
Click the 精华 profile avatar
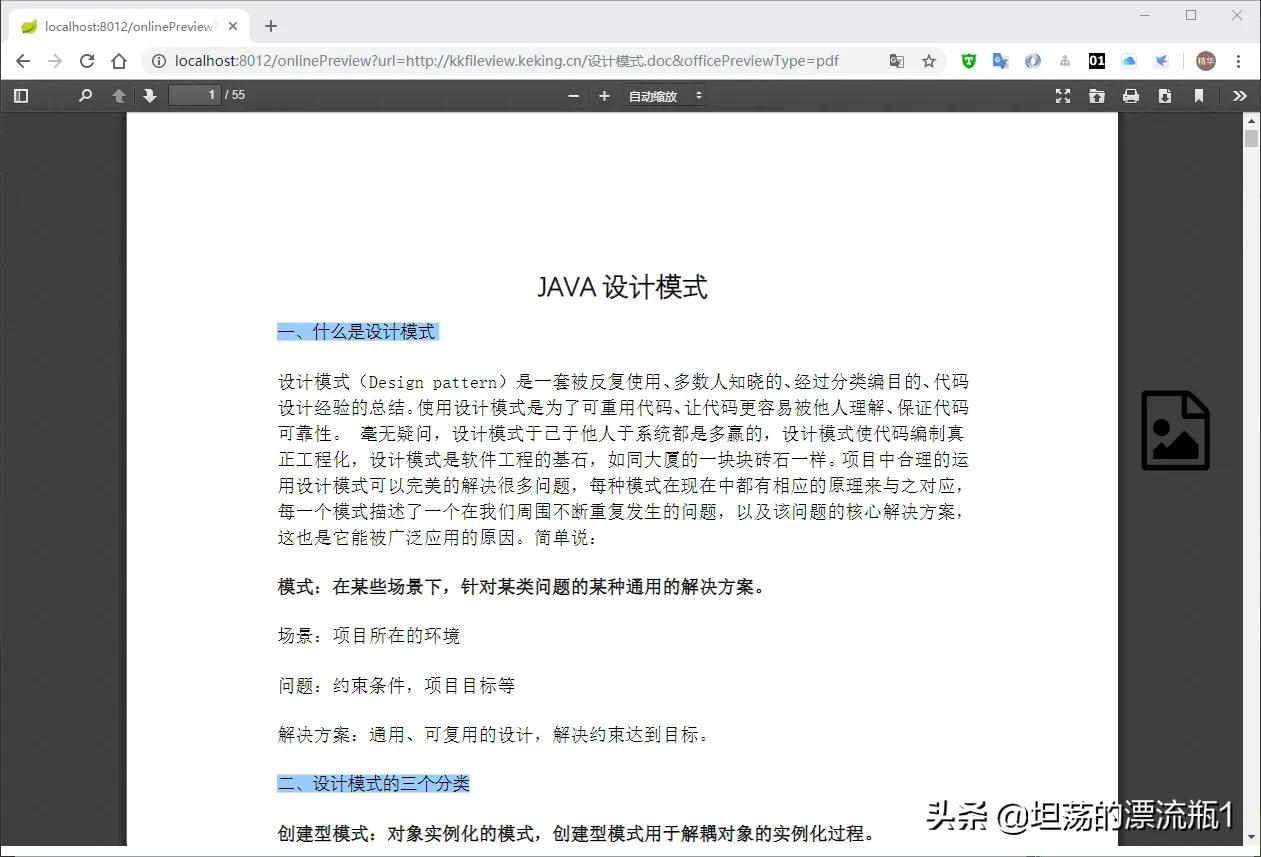[x=1205, y=61]
